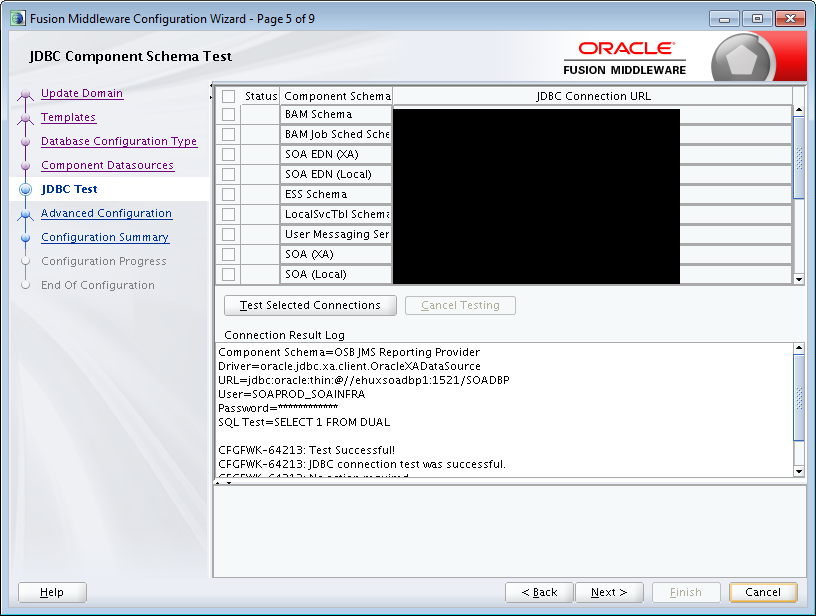Check the BAM Schema row checkbox
This screenshot has height=616, width=816.
227,114
